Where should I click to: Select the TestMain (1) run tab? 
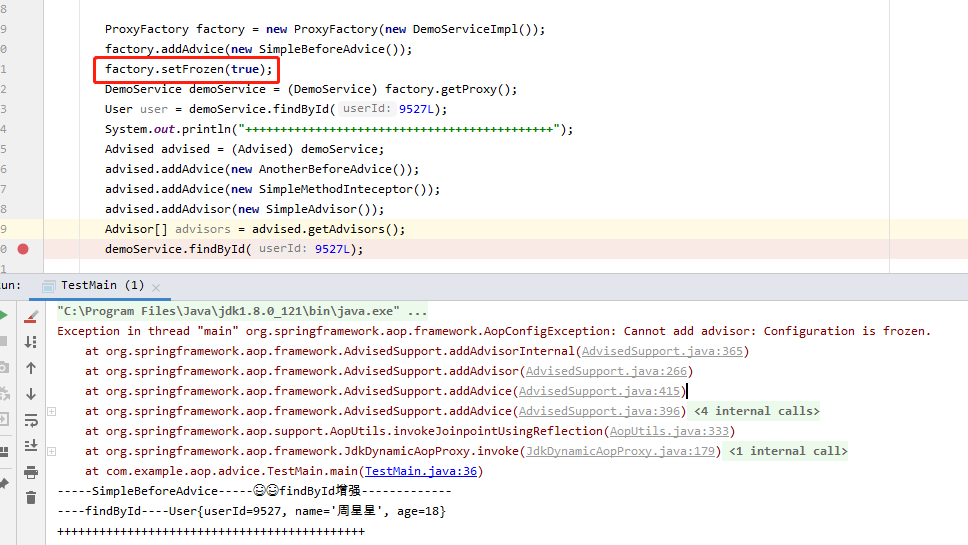click(102, 285)
